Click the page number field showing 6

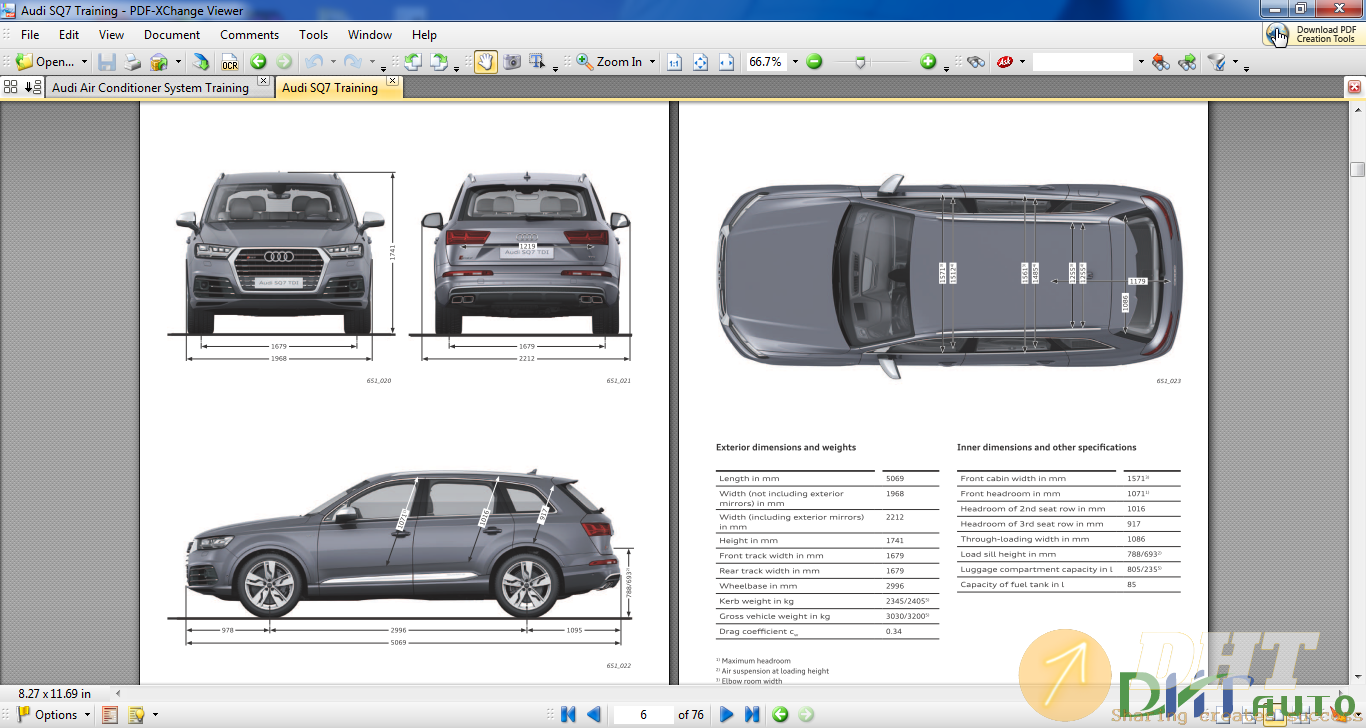click(643, 714)
